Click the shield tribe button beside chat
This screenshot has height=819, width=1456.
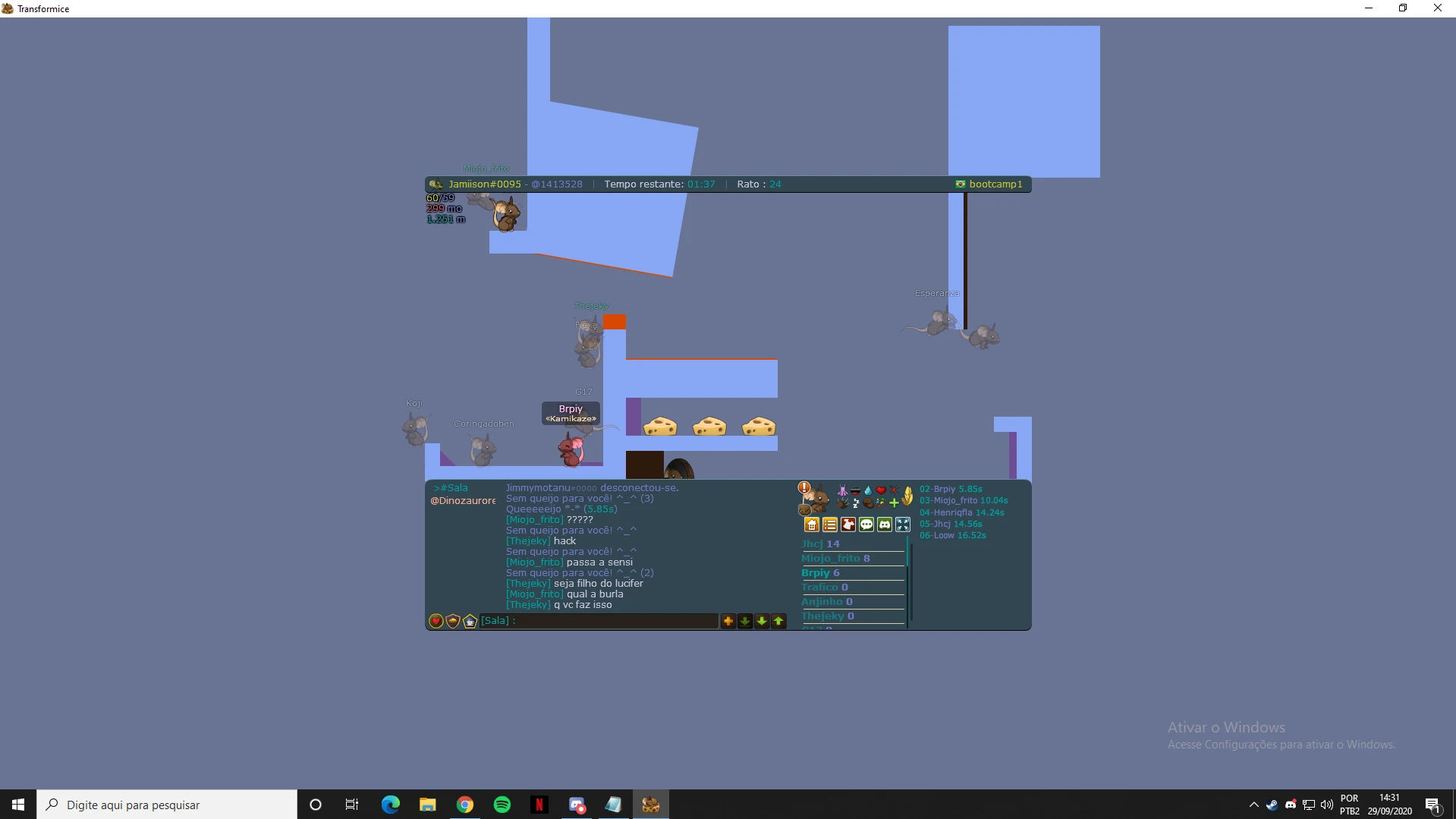point(453,621)
